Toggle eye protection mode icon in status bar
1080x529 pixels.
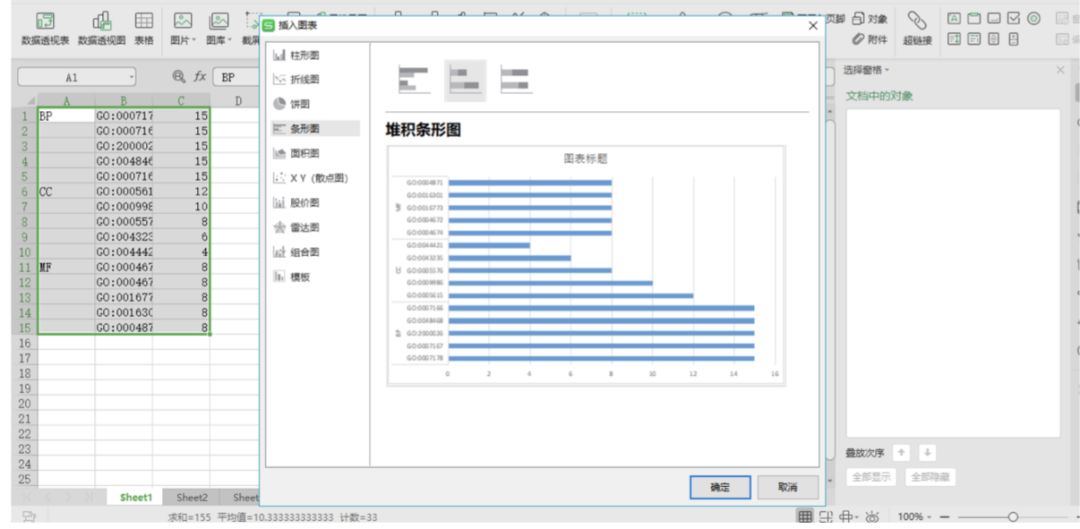[873, 516]
